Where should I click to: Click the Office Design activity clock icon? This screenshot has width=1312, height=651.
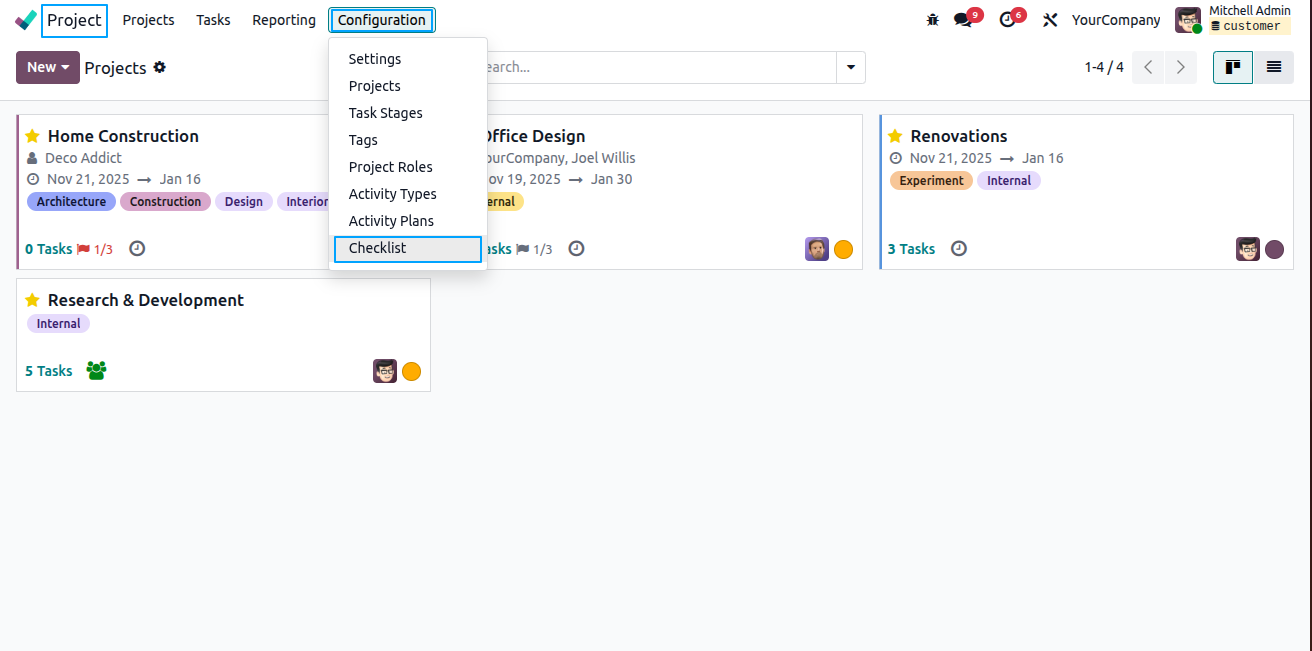tap(576, 248)
